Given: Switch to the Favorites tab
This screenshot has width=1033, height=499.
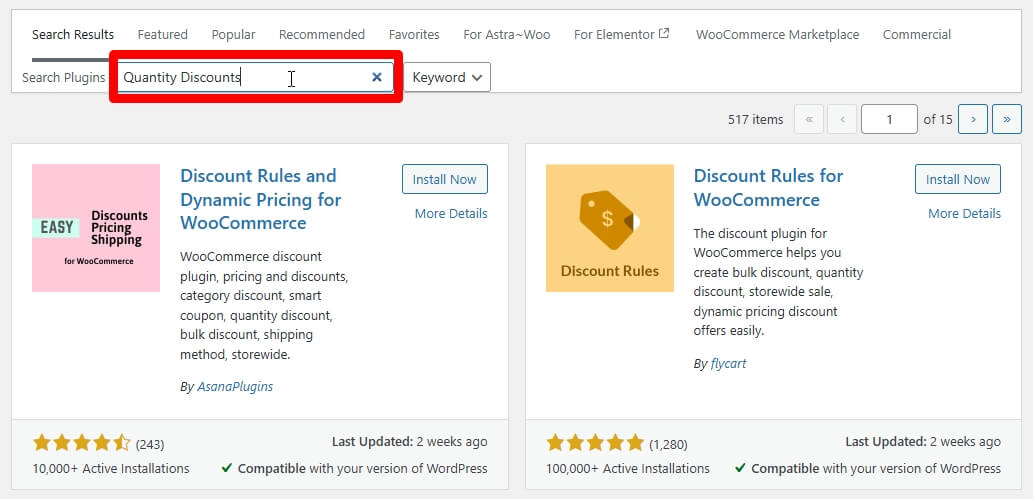Looking at the screenshot, I should click(414, 34).
